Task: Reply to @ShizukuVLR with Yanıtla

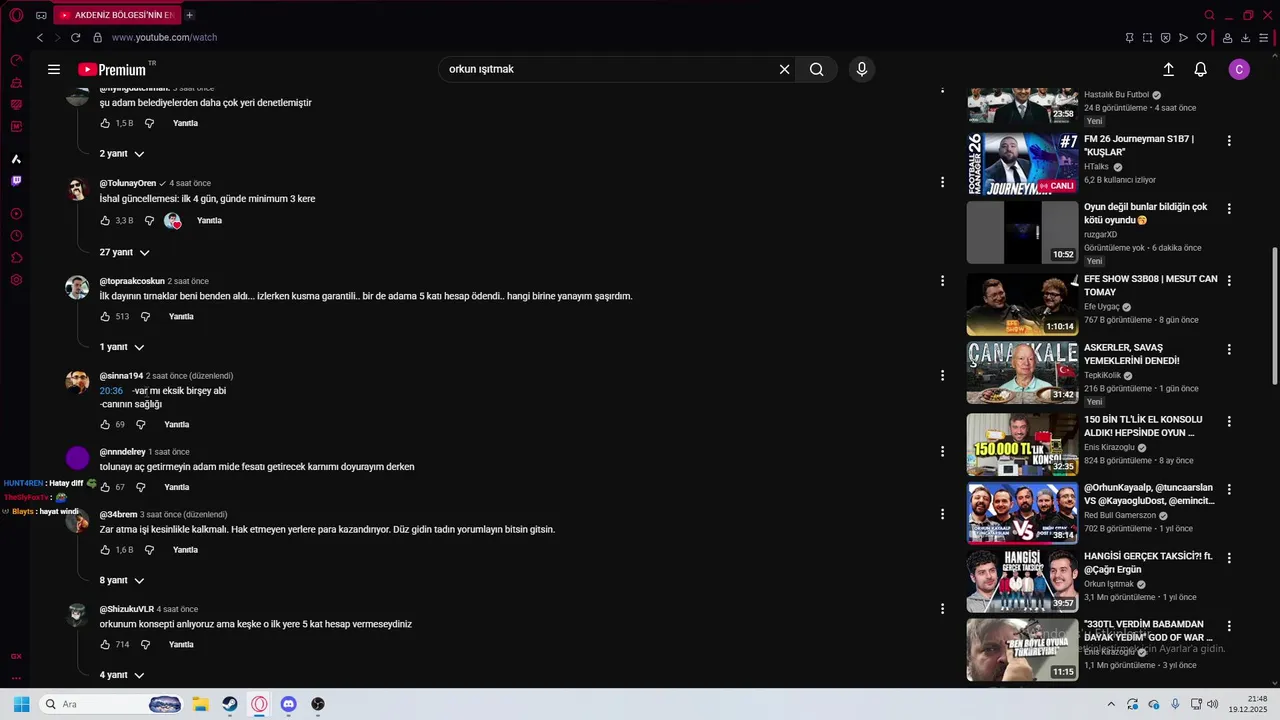Action: tap(181, 645)
